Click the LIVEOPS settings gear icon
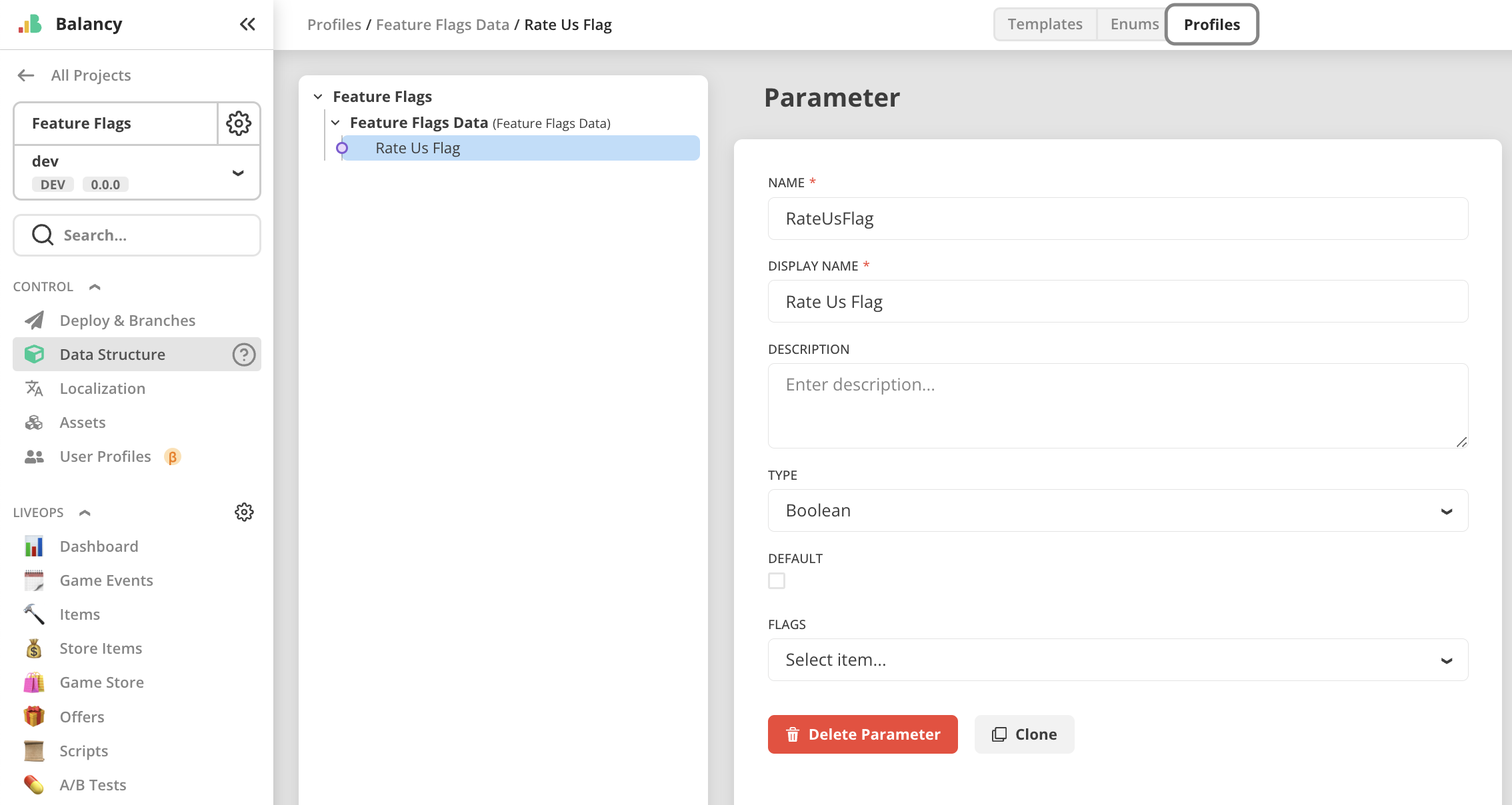1512x805 pixels. coord(244,512)
